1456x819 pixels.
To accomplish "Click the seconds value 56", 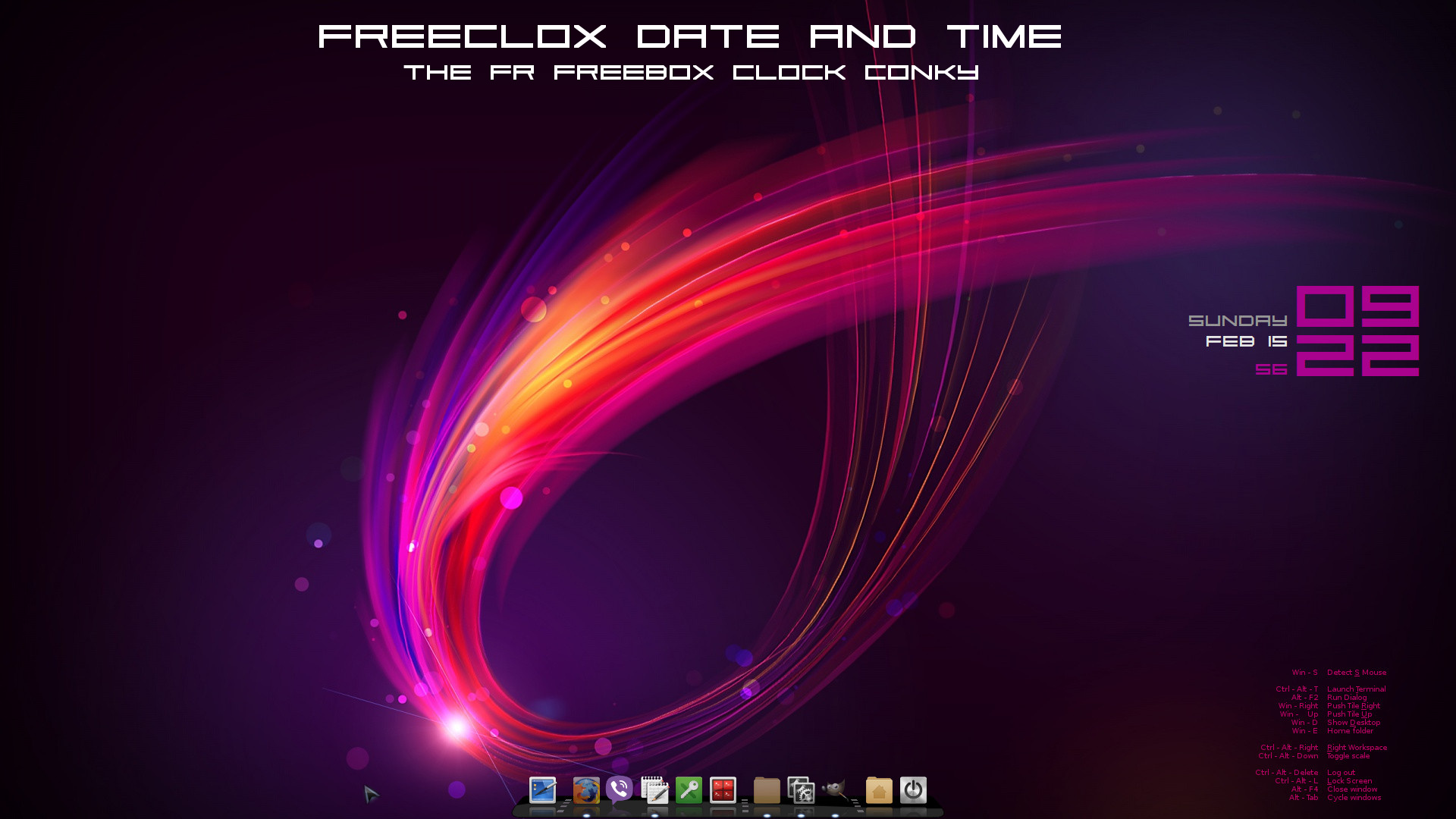I will 1271,369.
